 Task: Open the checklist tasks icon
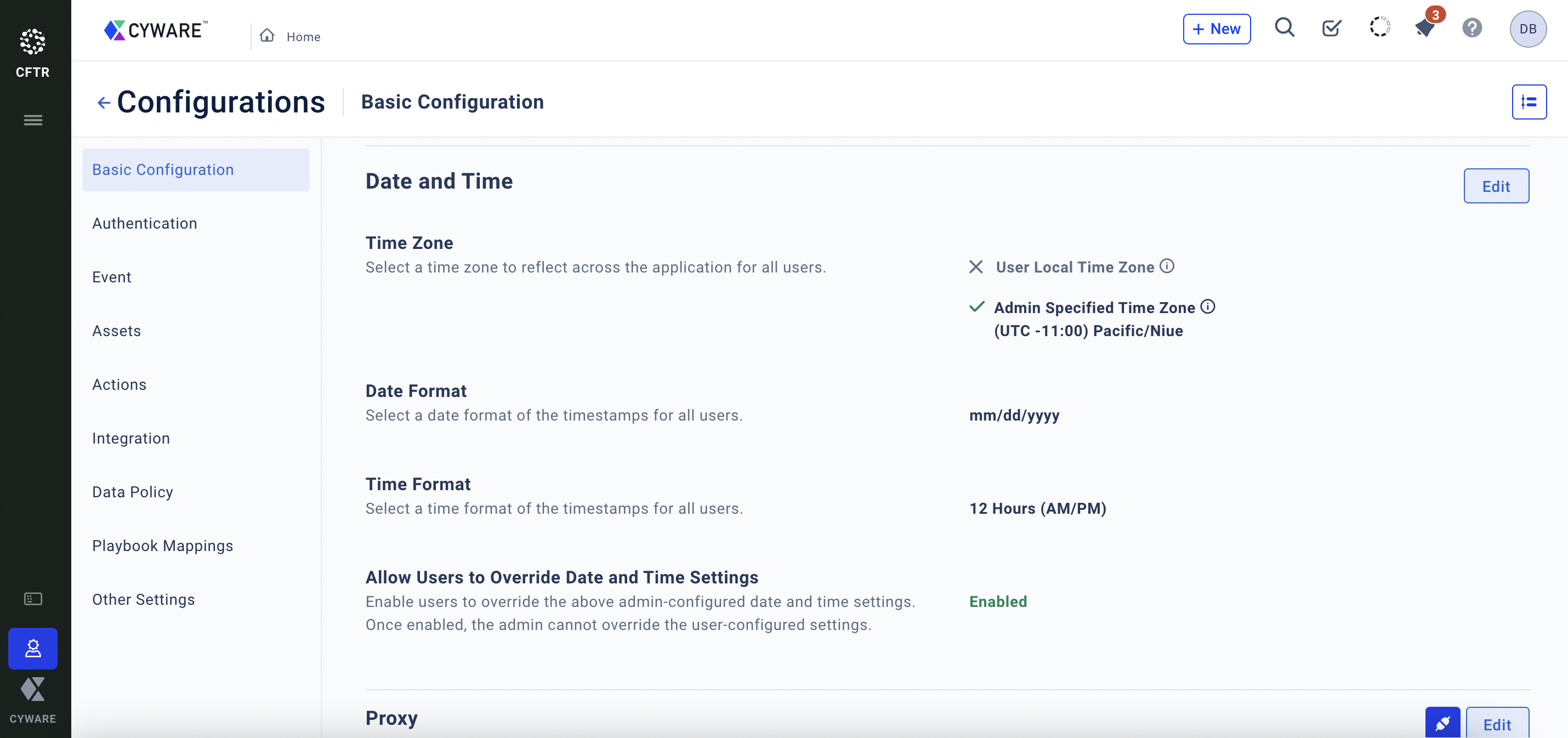(x=1331, y=28)
